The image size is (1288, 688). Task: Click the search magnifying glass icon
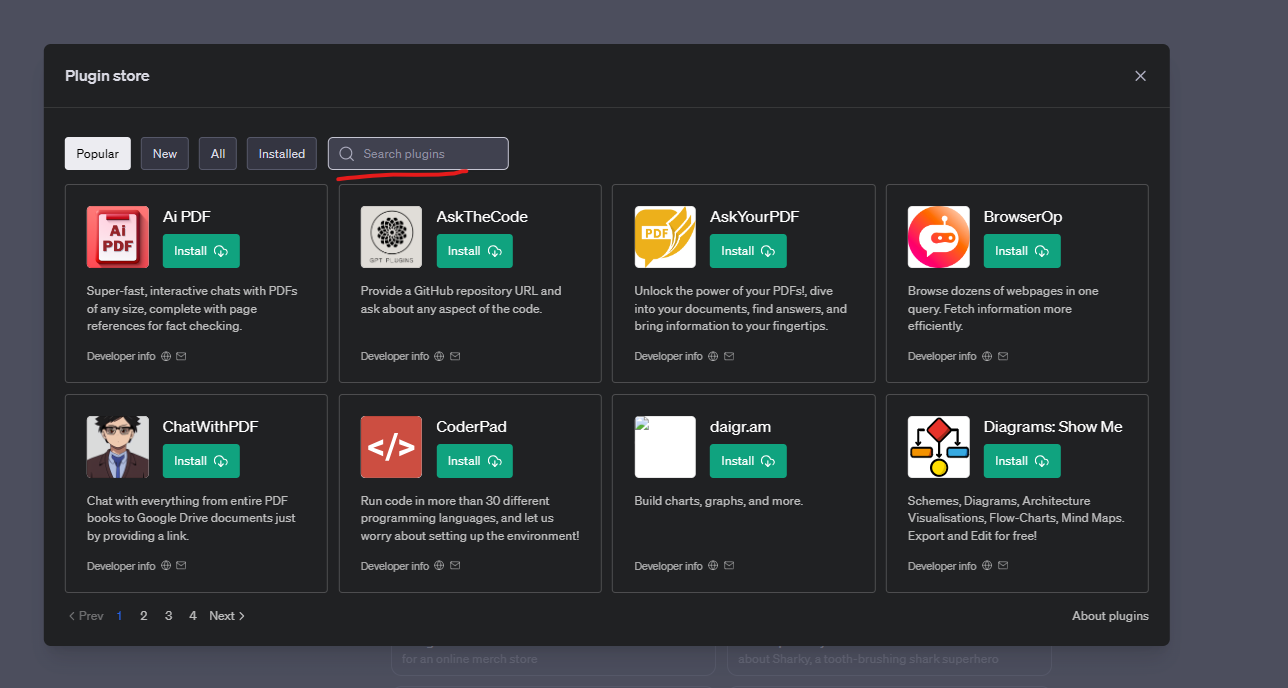[x=346, y=153]
